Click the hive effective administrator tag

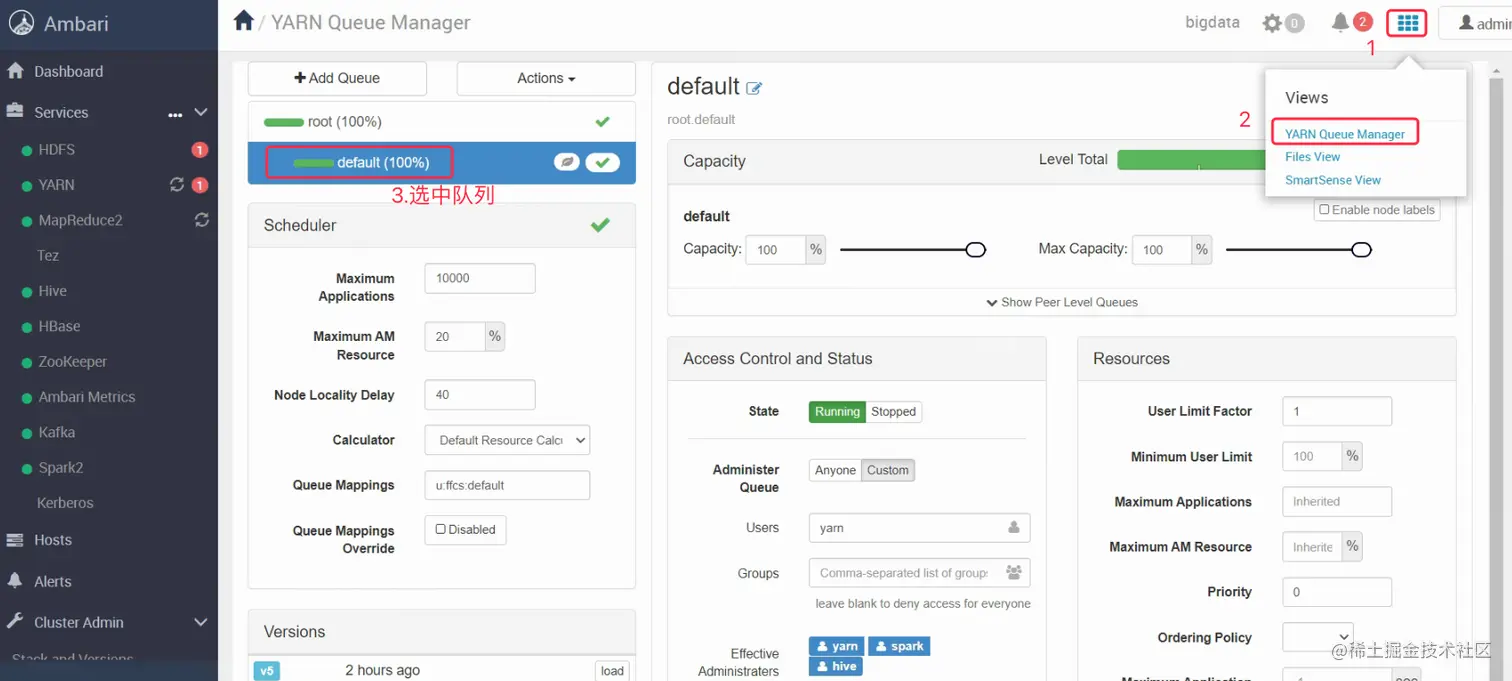pos(836,666)
